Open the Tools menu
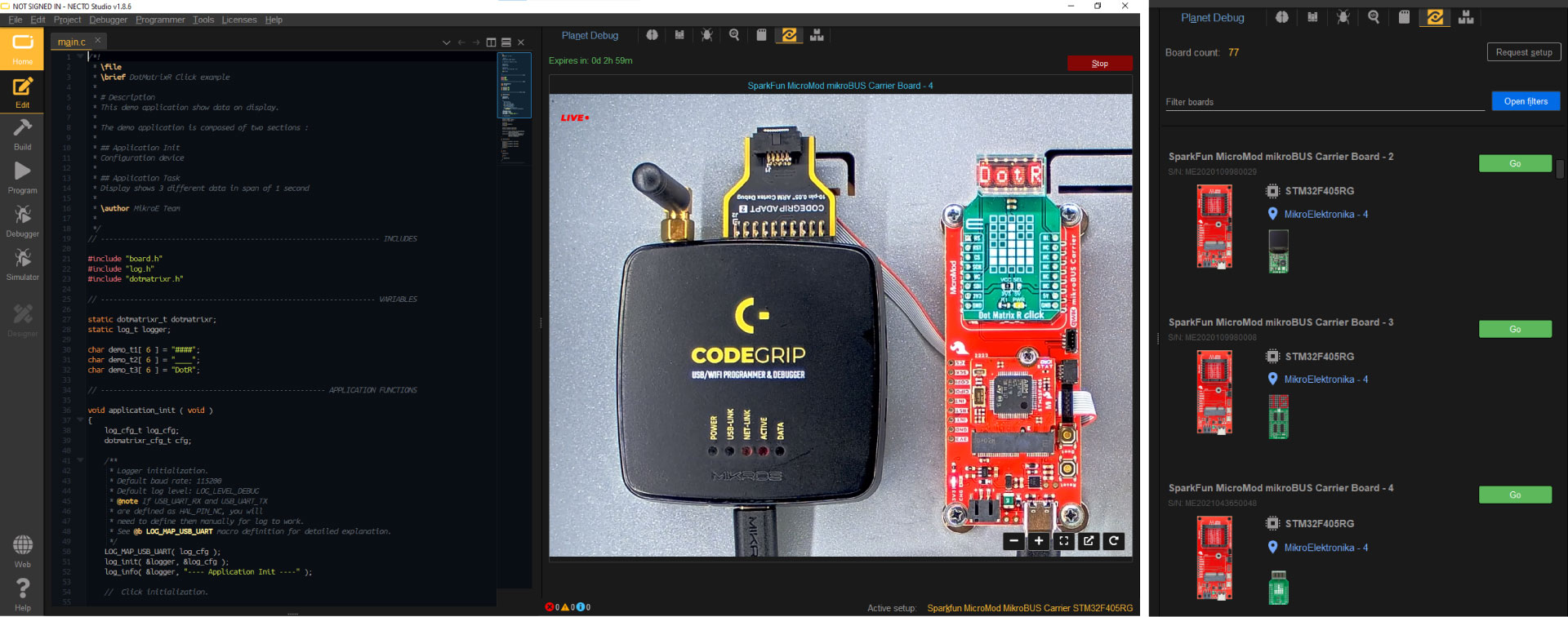This screenshot has height=617, width=1568. pyautogui.click(x=203, y=20)
